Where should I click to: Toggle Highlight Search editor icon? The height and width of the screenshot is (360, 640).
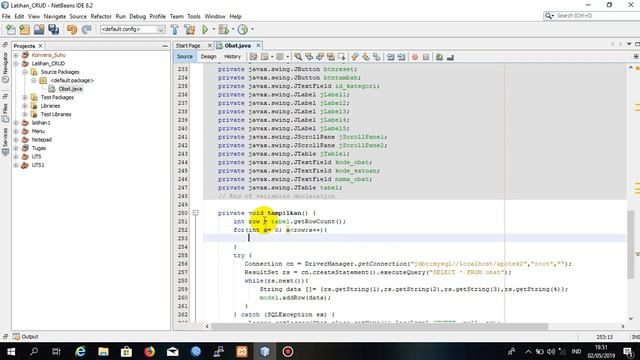331,57
